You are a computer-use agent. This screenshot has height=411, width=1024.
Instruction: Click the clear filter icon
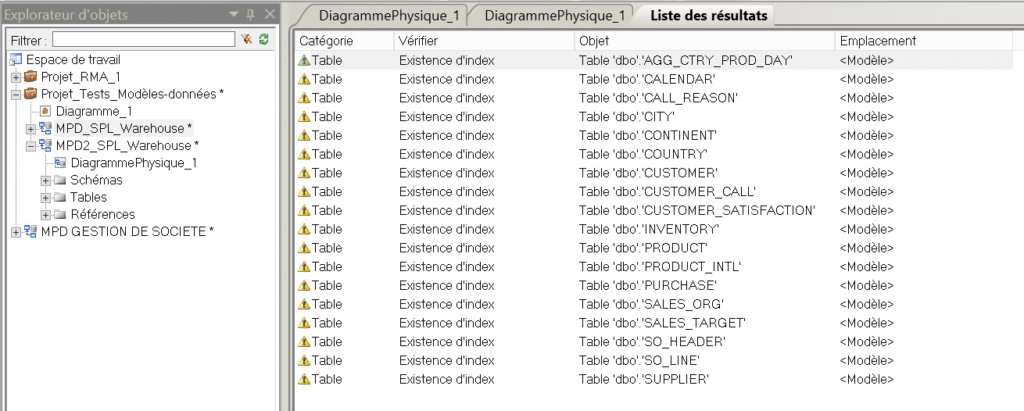point(246,40)
